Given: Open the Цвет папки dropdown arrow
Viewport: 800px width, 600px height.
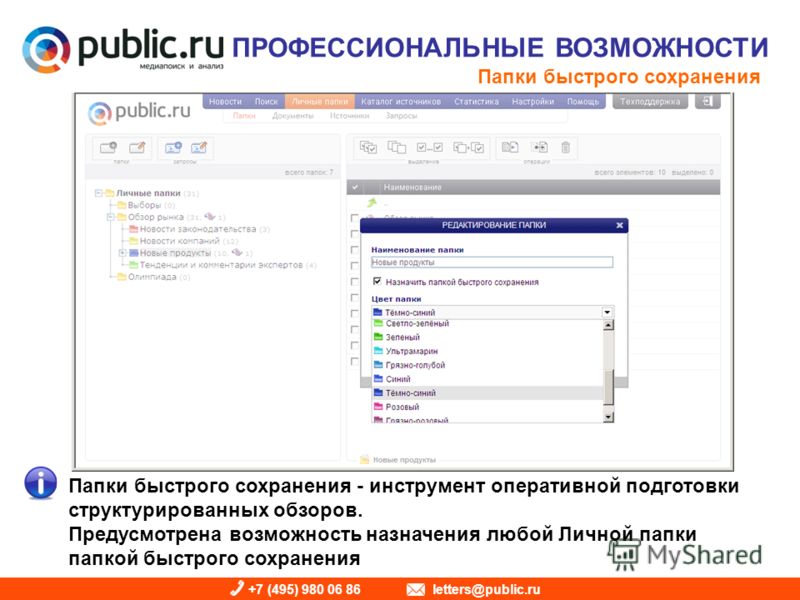Looking at the screenshot, I should [x=607, y=312].
